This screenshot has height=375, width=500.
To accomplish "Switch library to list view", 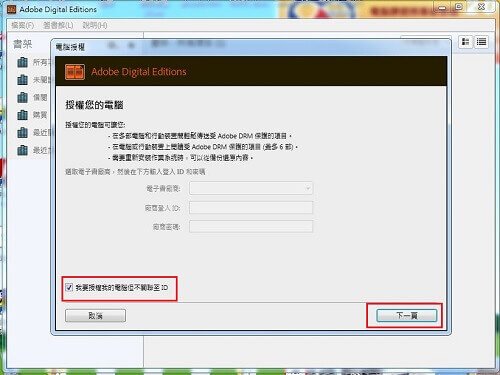I will click(x=481, y=42).
